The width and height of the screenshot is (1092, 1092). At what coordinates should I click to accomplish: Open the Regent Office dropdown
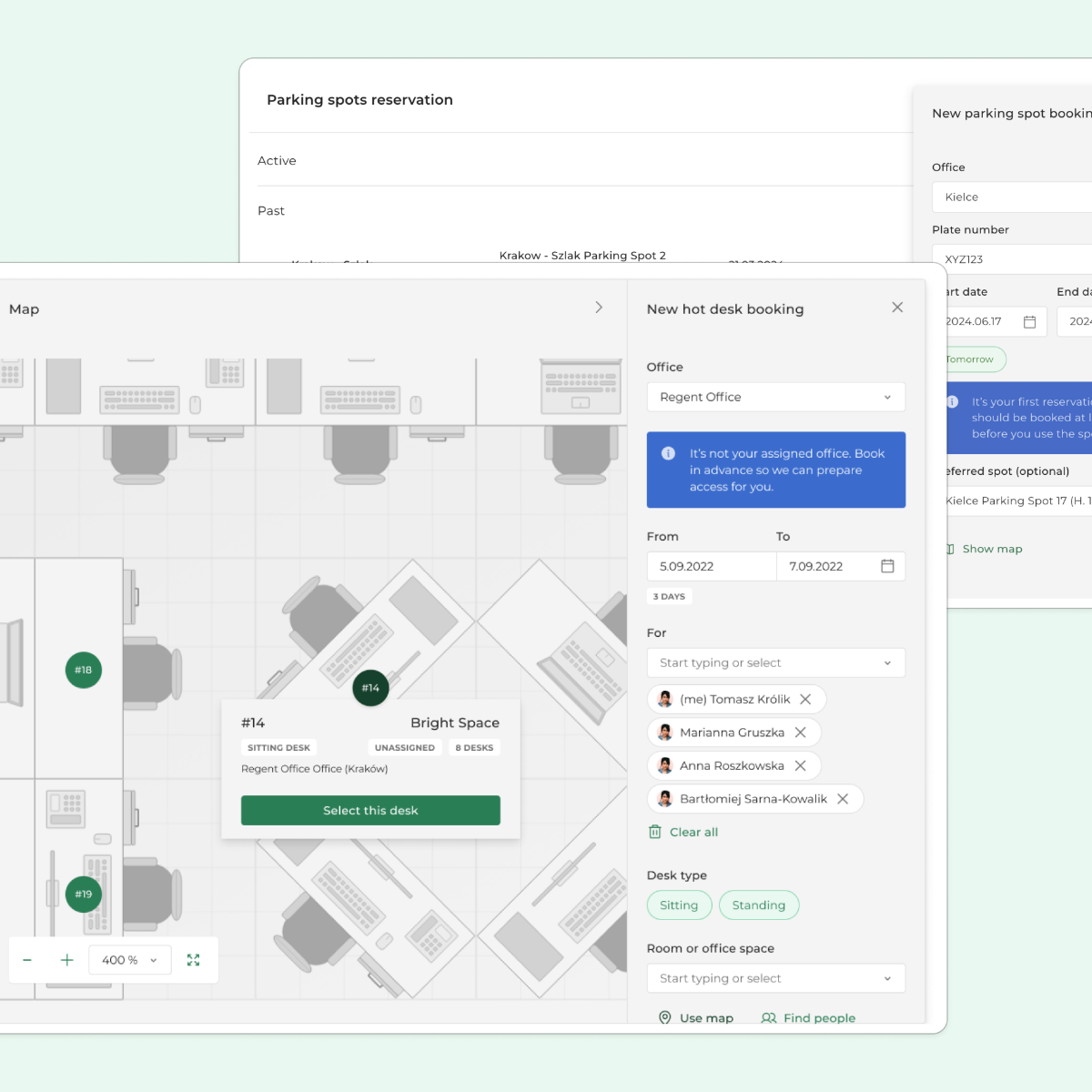[775, 397]
